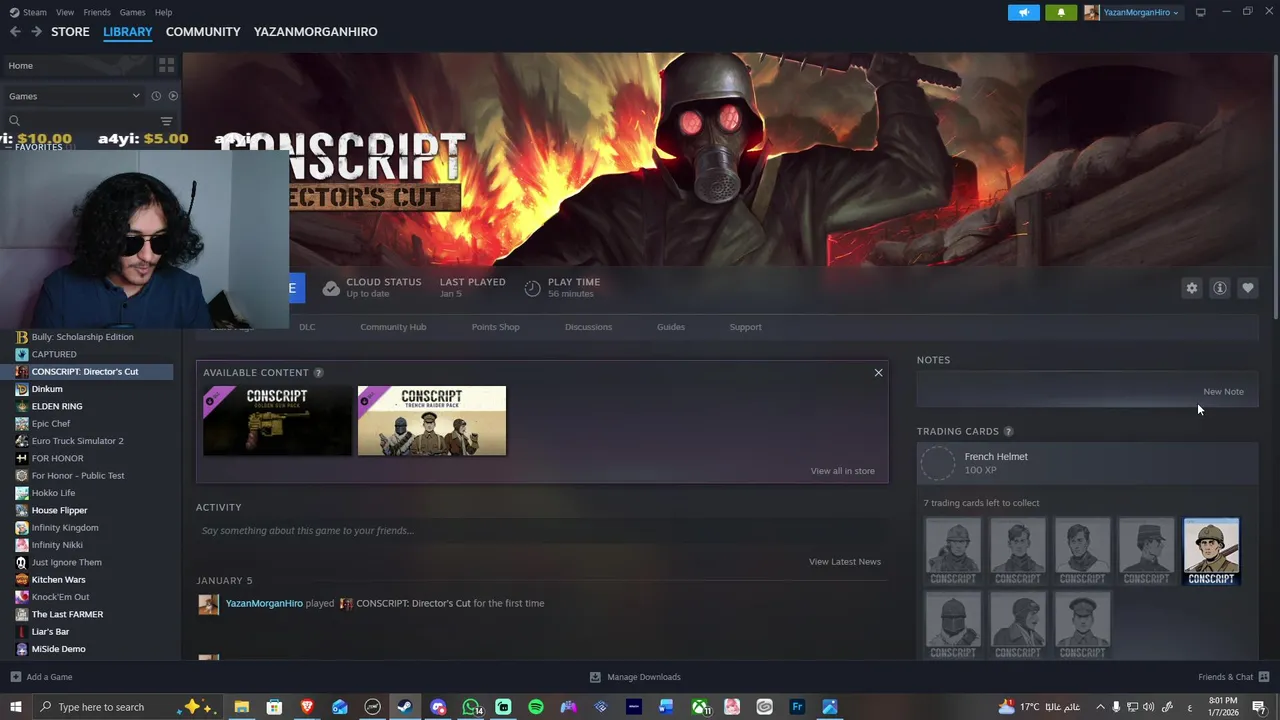Open the Guides tab
Screen dimensions: 1280x720
coord(671,327)
